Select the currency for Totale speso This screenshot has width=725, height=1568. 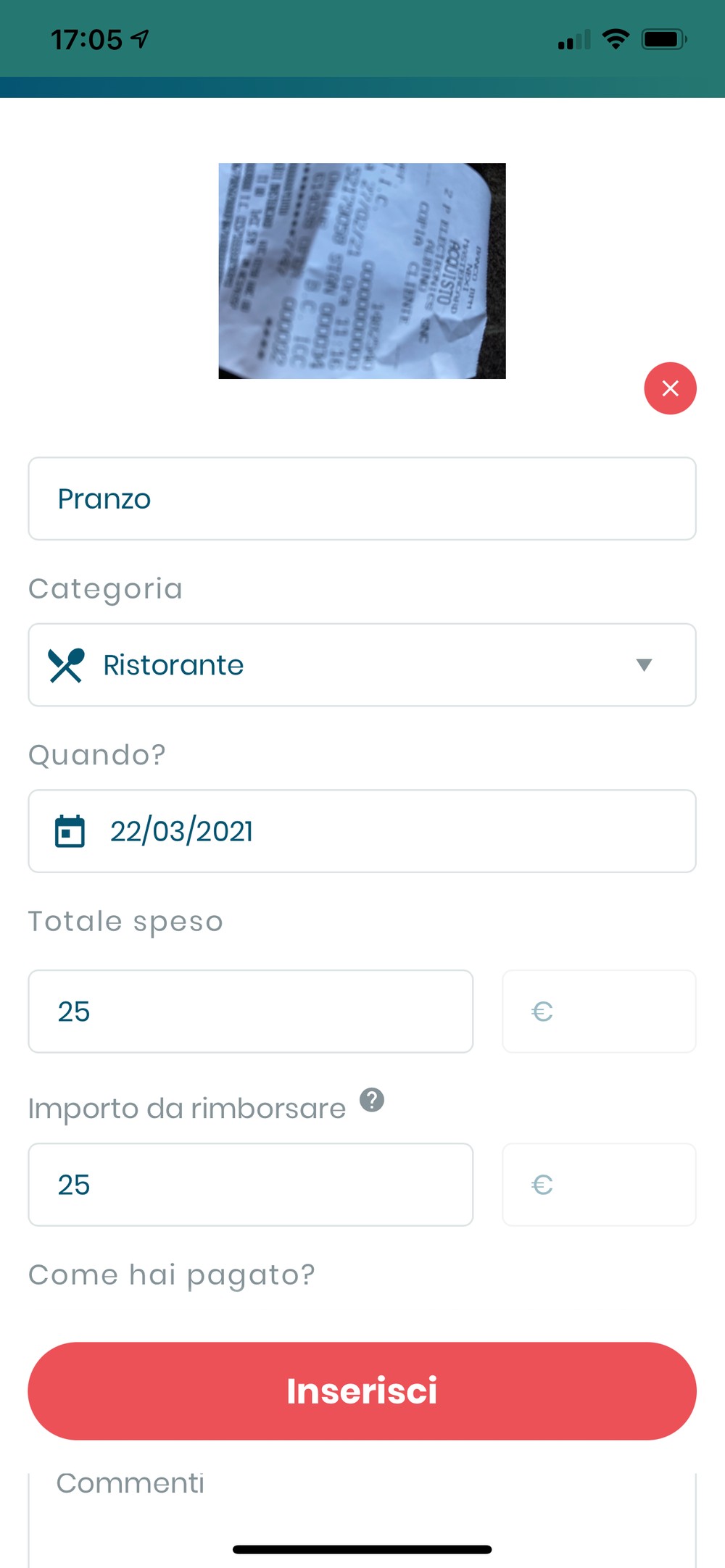(x=599, y=1012)
